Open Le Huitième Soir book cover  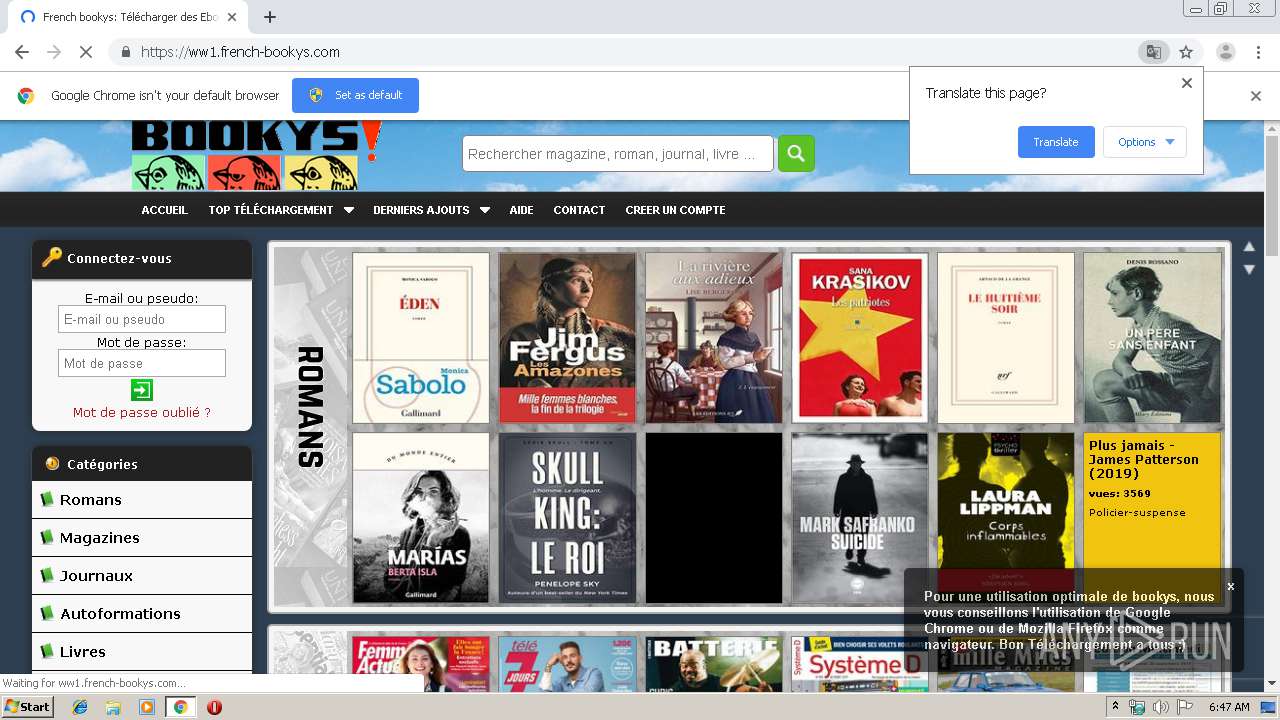click(x=1006, y=338)
